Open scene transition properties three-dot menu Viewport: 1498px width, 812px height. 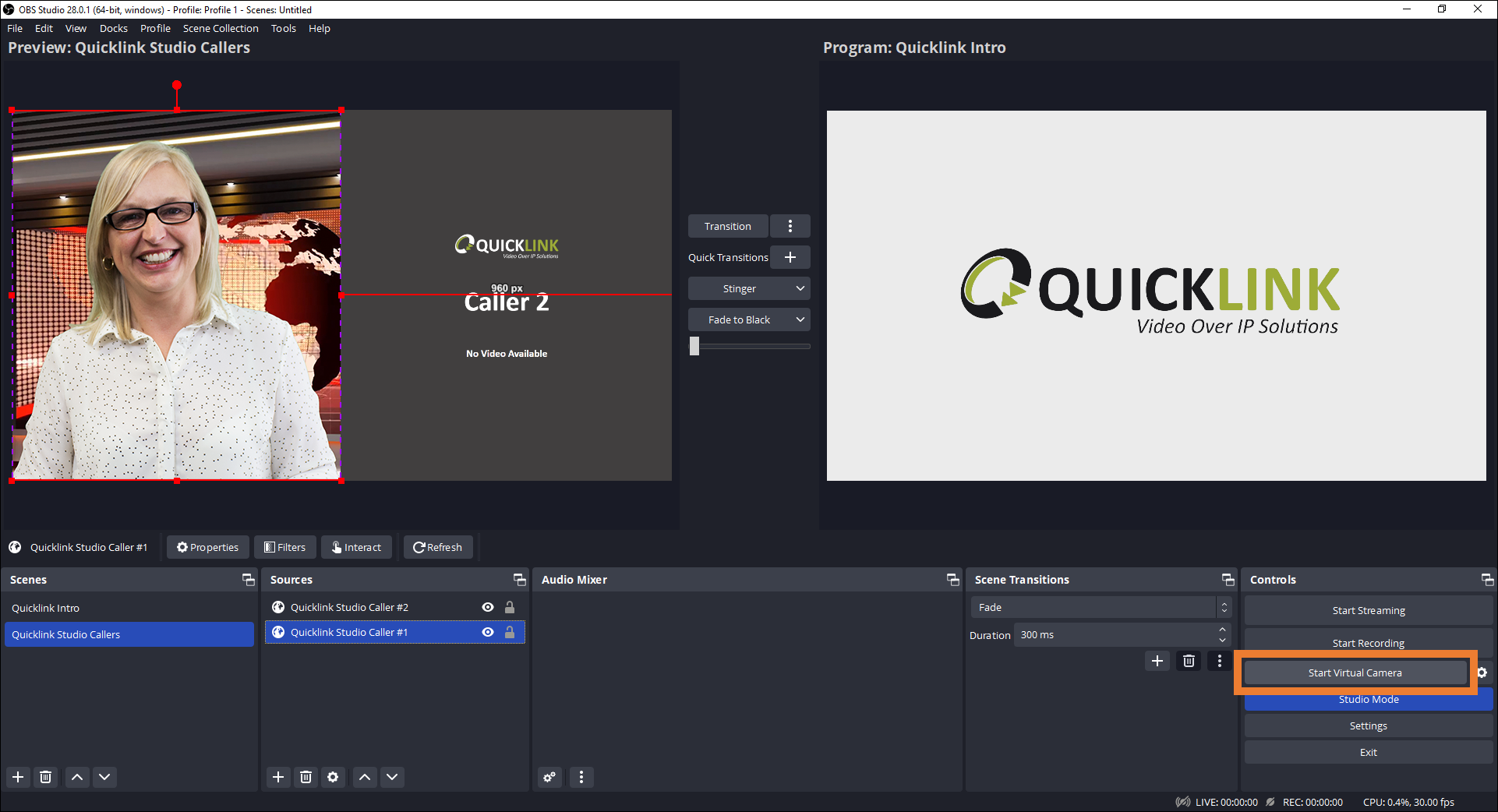tap(1220, 661)
